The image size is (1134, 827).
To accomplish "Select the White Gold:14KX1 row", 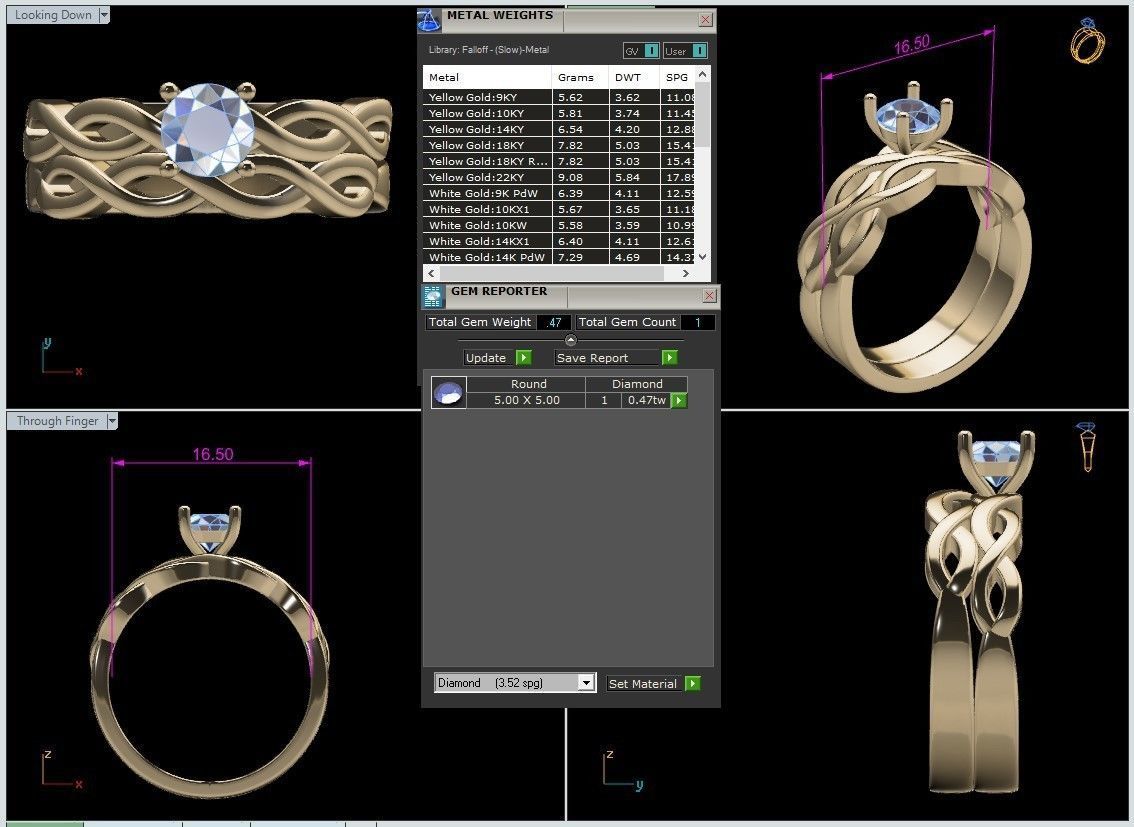I will [559, 241].
